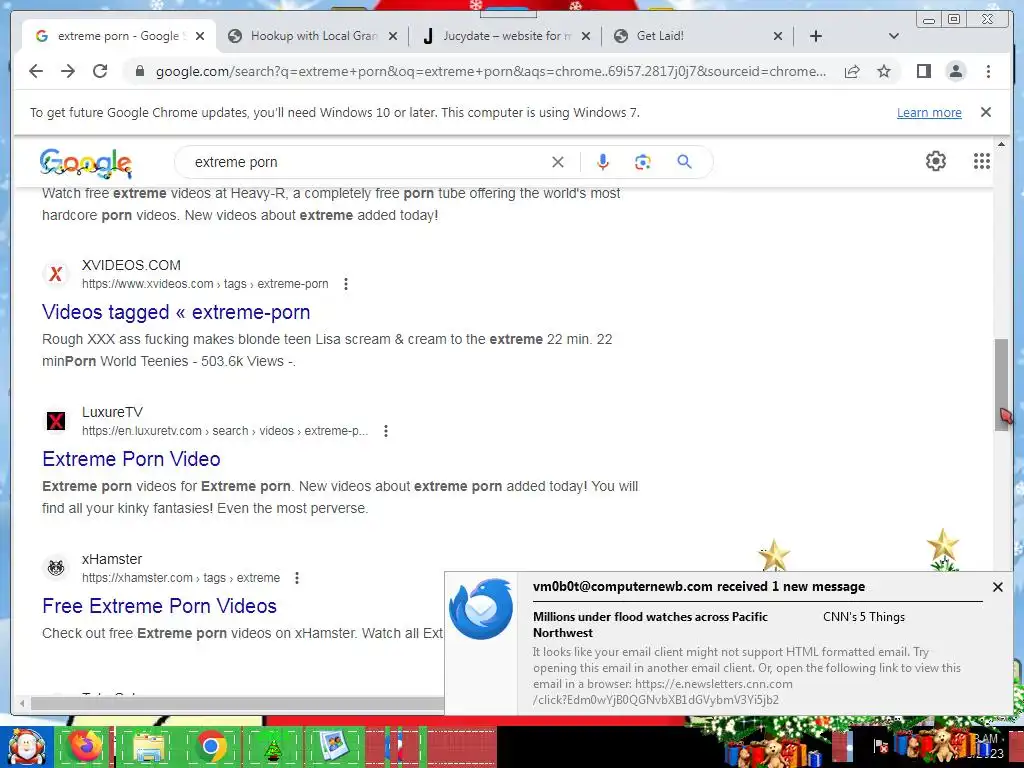Click the xHamster site name

point(112,559)
